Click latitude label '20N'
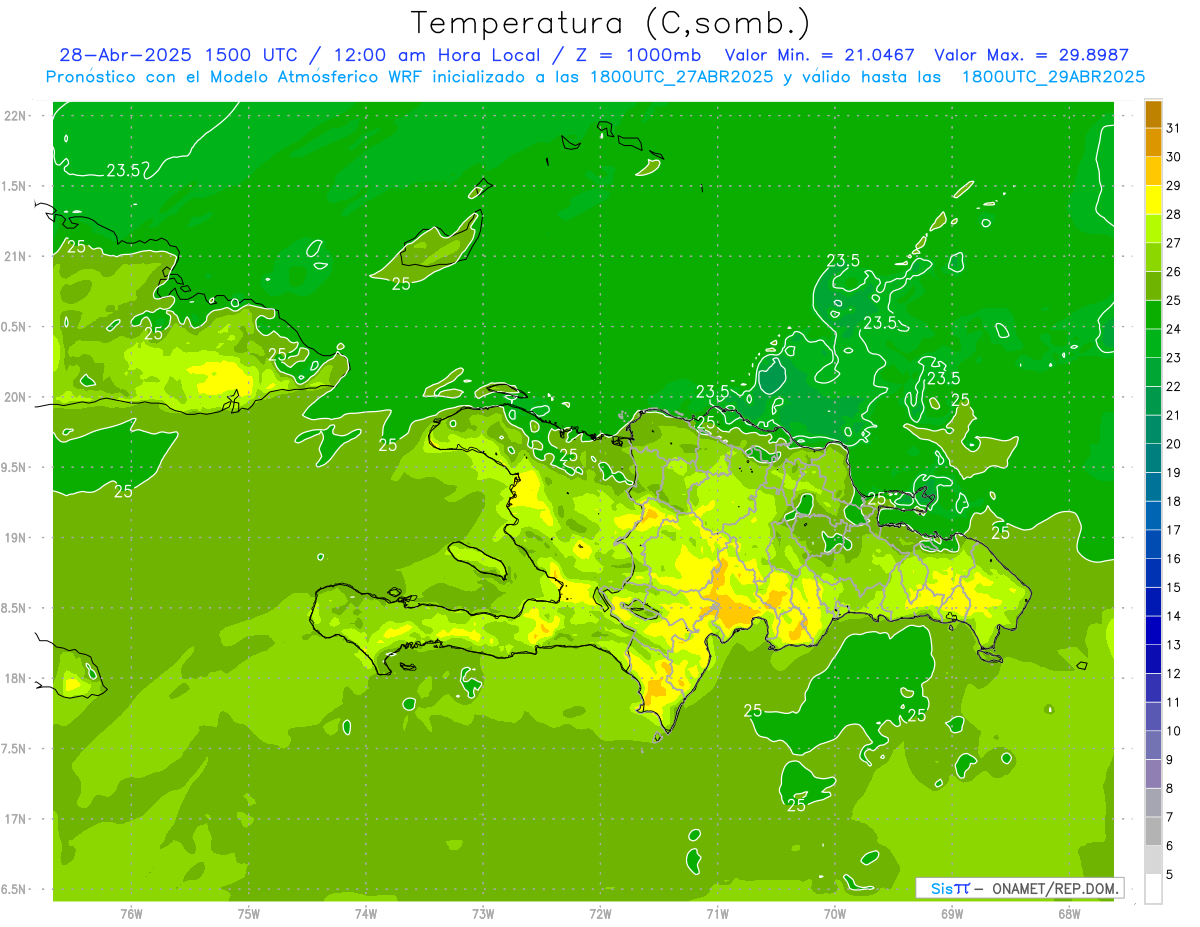This screenshot has width=1200, height=927. coord(17,397)
